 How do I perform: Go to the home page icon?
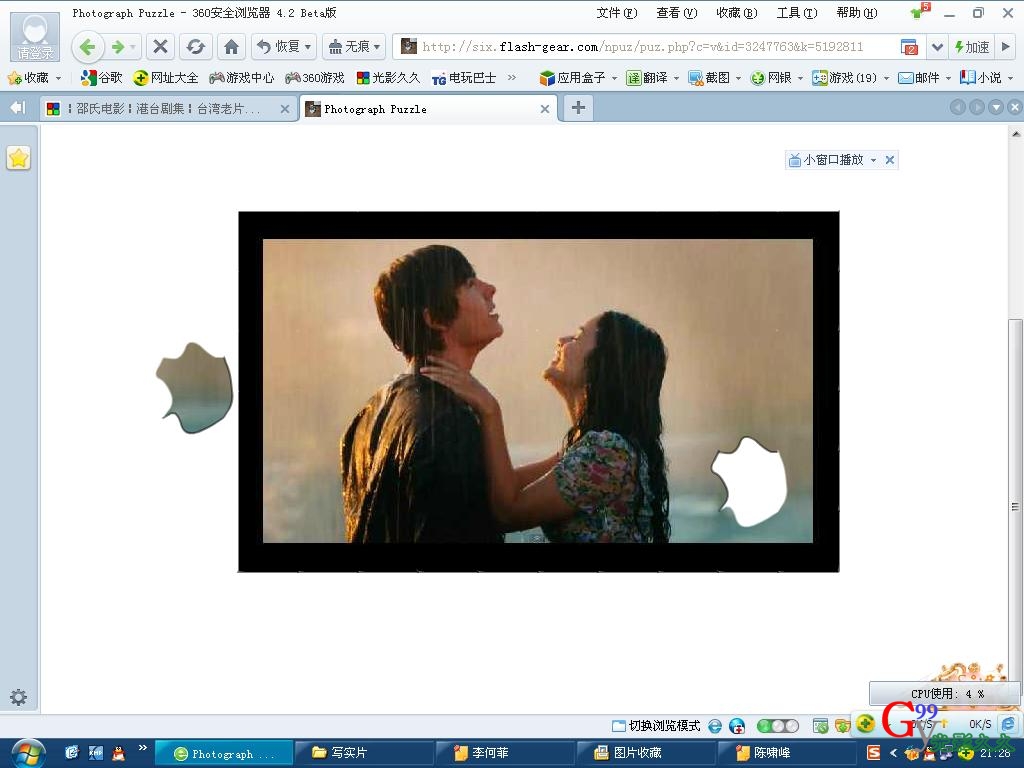coord(231,47)
